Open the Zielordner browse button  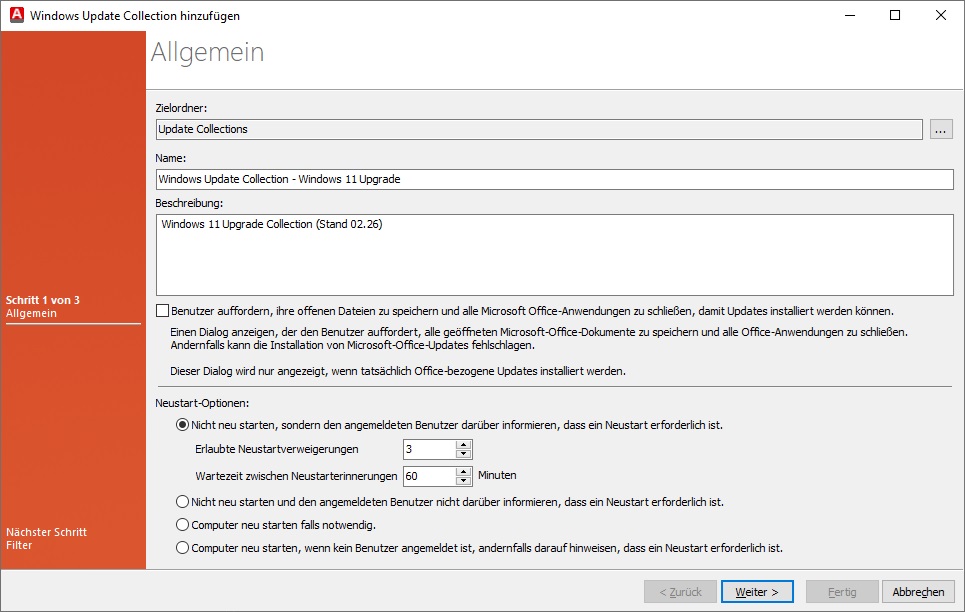[x=940, y=129]
